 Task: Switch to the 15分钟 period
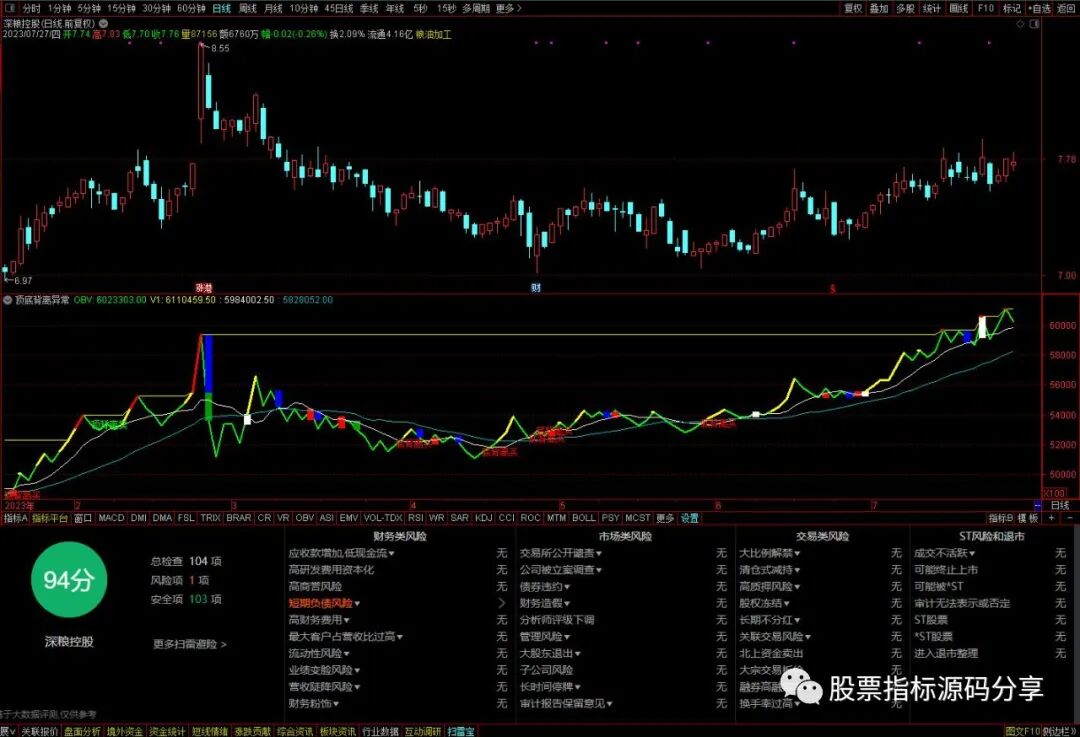(121, 8)
